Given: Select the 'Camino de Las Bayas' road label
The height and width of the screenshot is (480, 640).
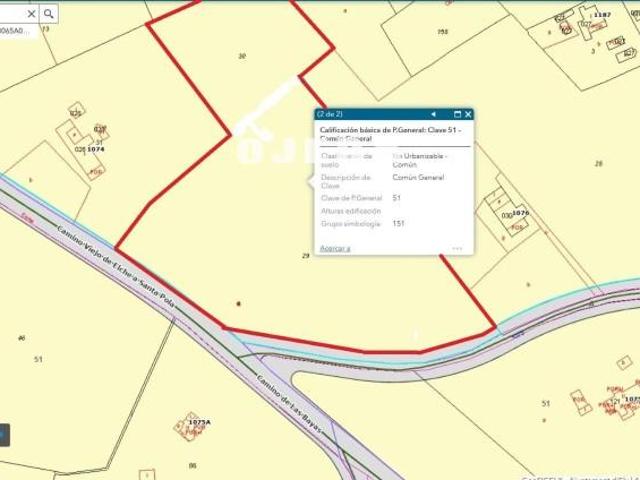Looking at the screenshot, I should [x=289, y=405].
